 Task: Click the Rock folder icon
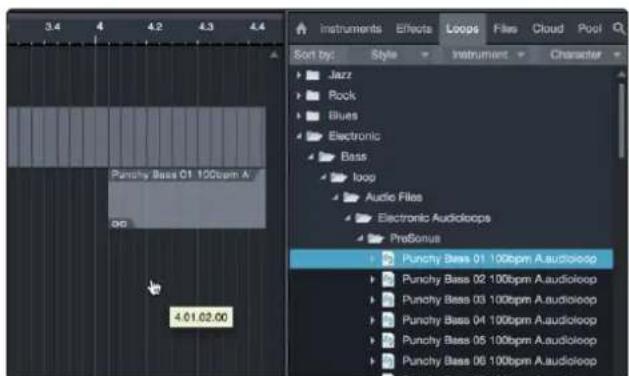pos(313,96)
